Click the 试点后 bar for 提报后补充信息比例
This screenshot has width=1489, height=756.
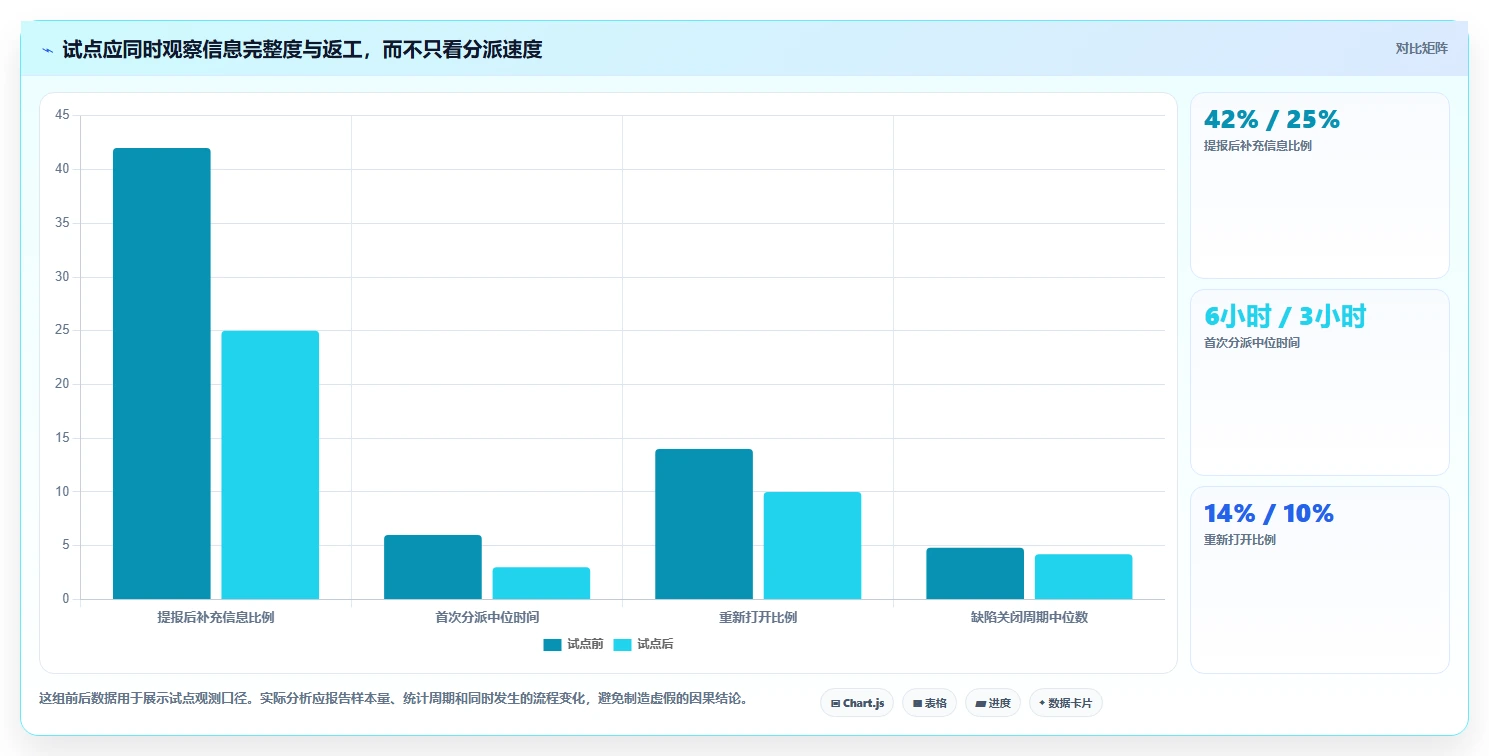270,465
